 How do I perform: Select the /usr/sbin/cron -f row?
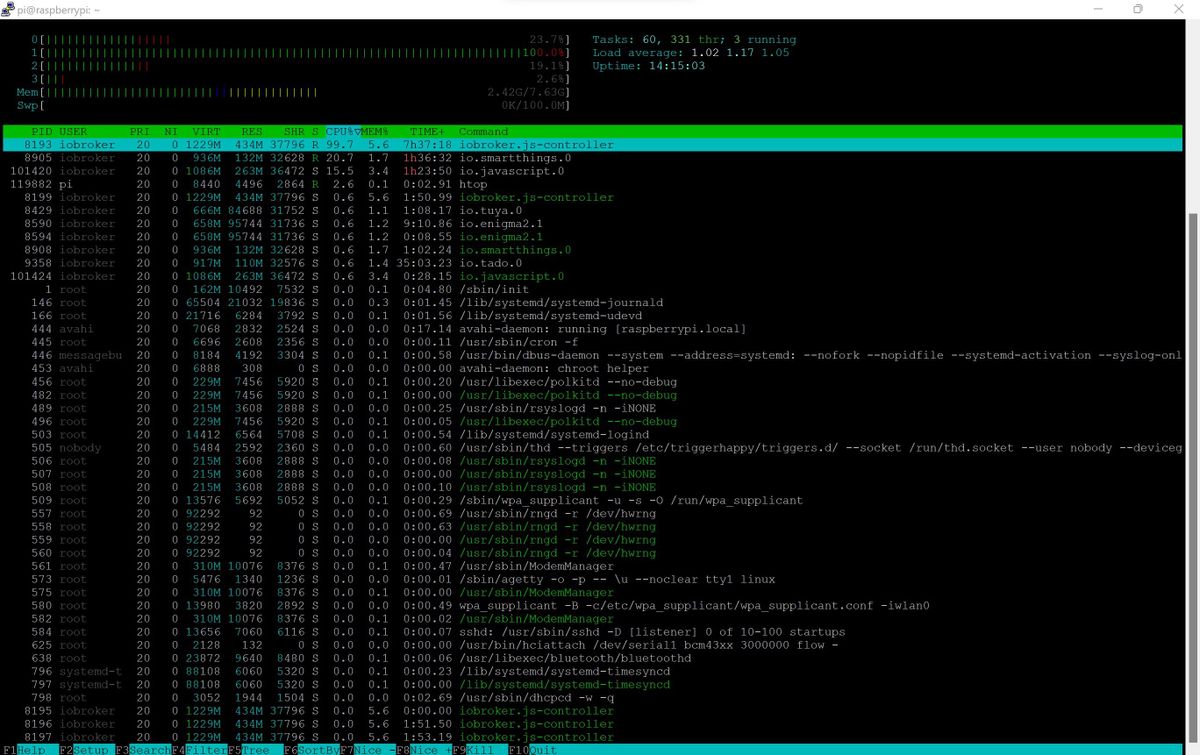pos(592,342)
